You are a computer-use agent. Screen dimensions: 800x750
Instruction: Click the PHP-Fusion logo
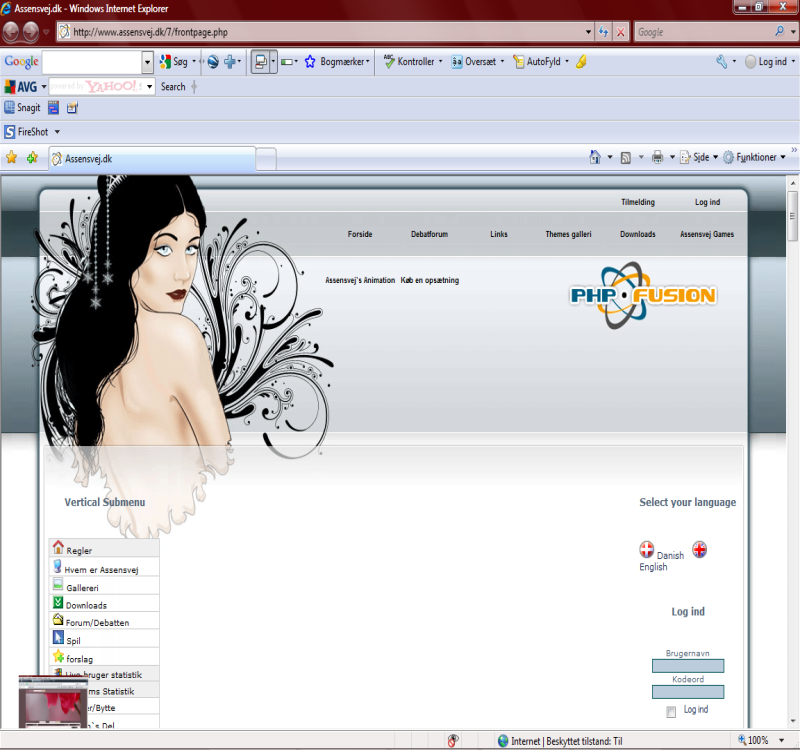pyautogui.click(x=643, y=295)
